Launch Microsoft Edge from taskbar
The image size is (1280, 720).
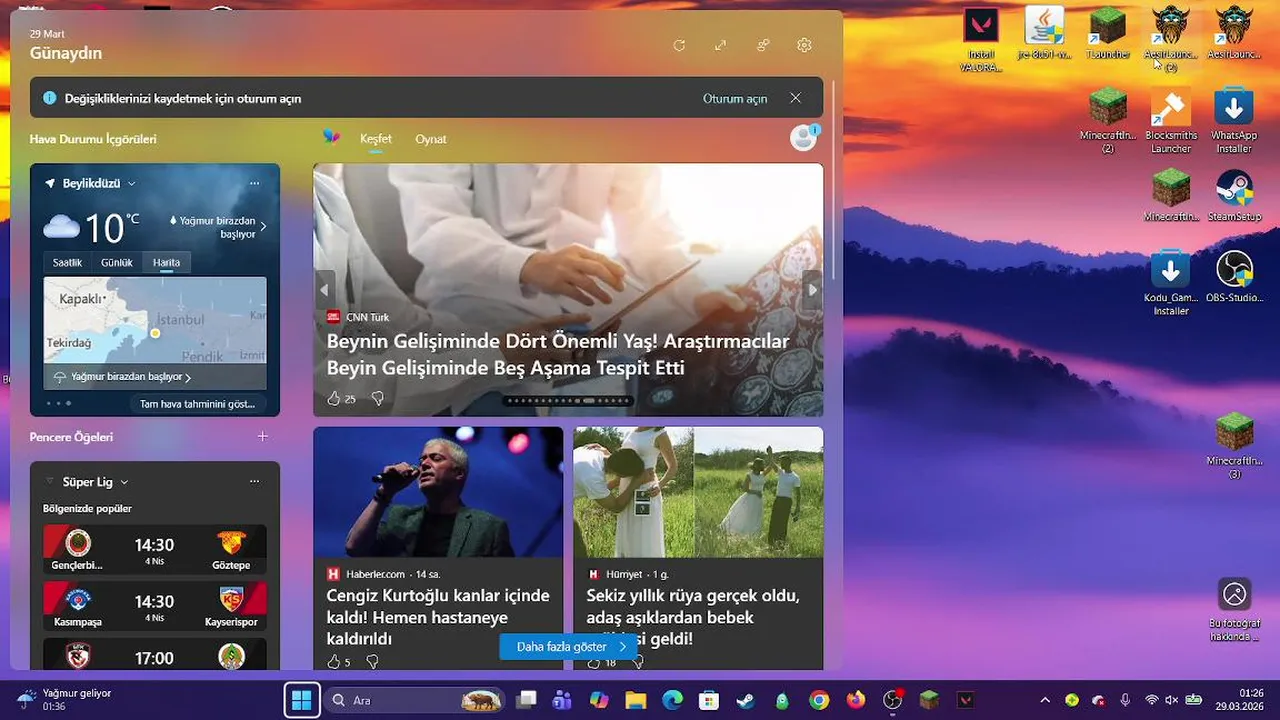[672, 700]
